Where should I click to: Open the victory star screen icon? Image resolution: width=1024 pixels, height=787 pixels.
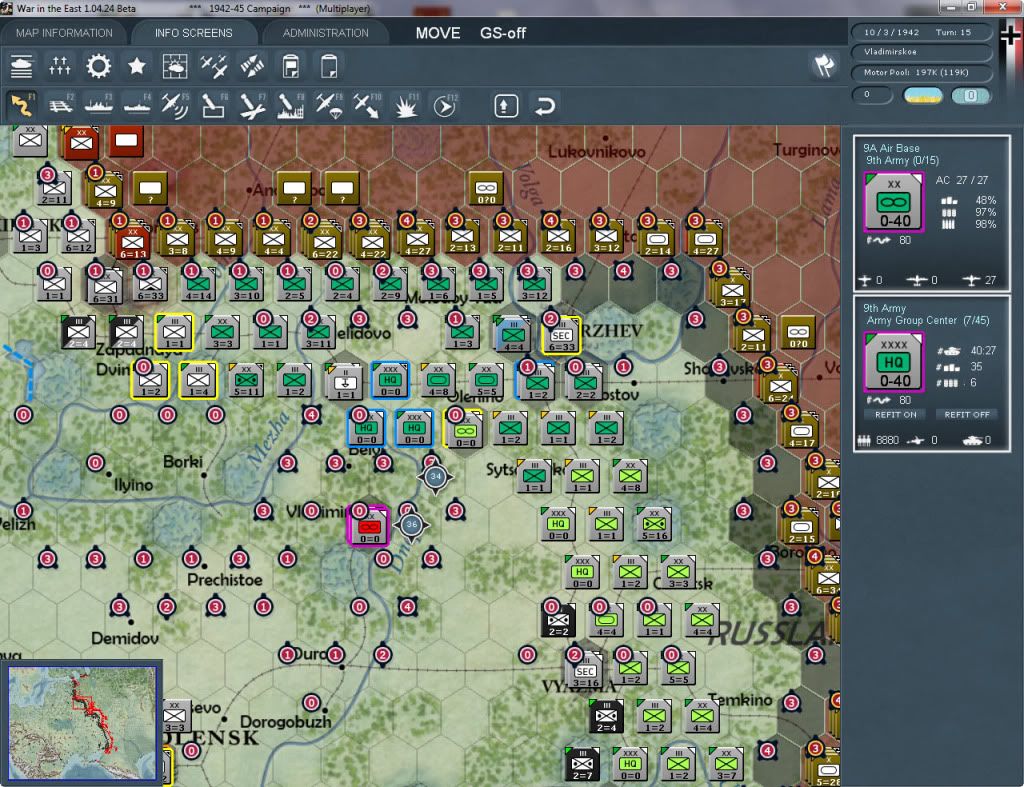tap(136, 66)
